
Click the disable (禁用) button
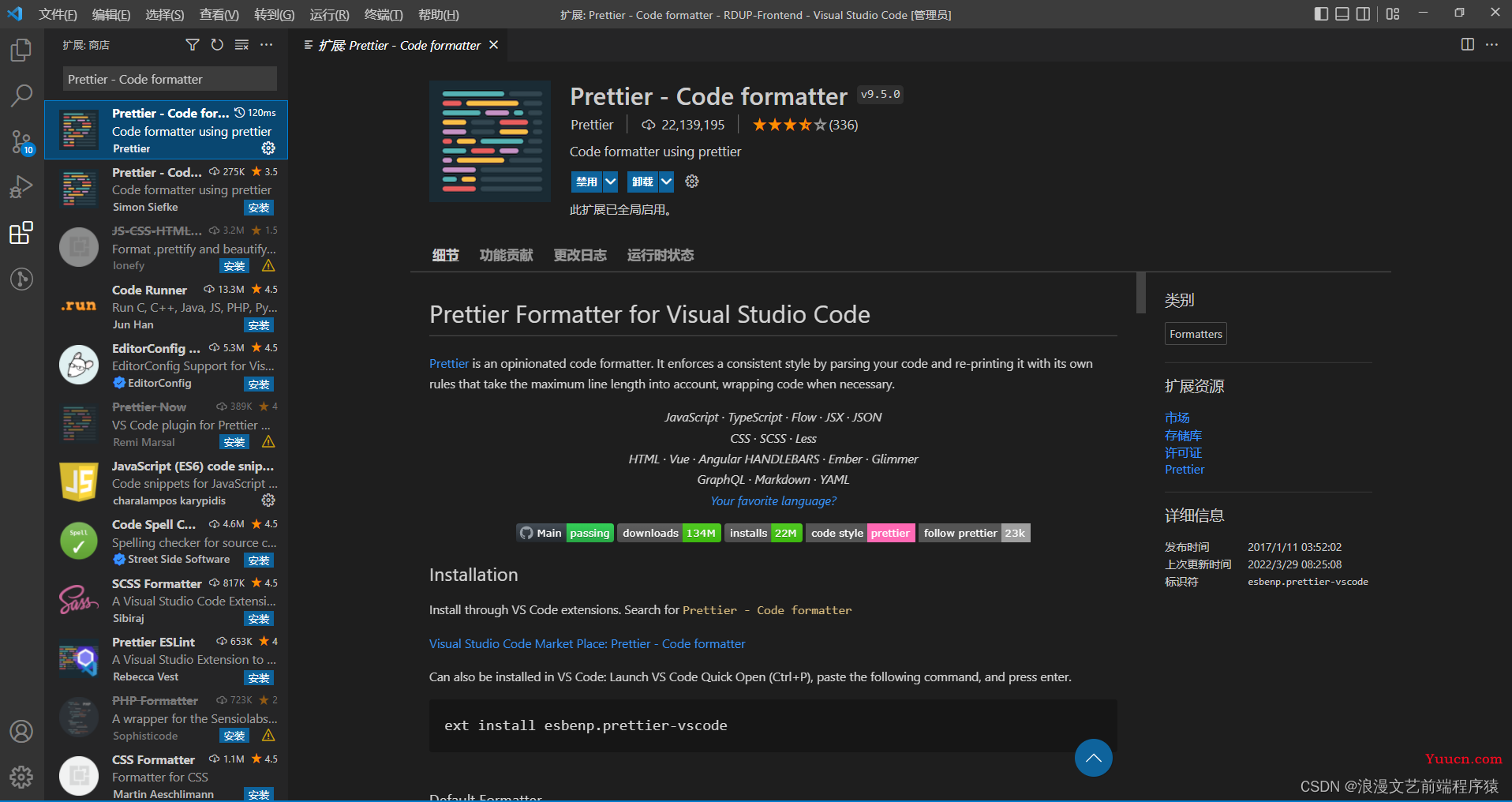point(586,182)
